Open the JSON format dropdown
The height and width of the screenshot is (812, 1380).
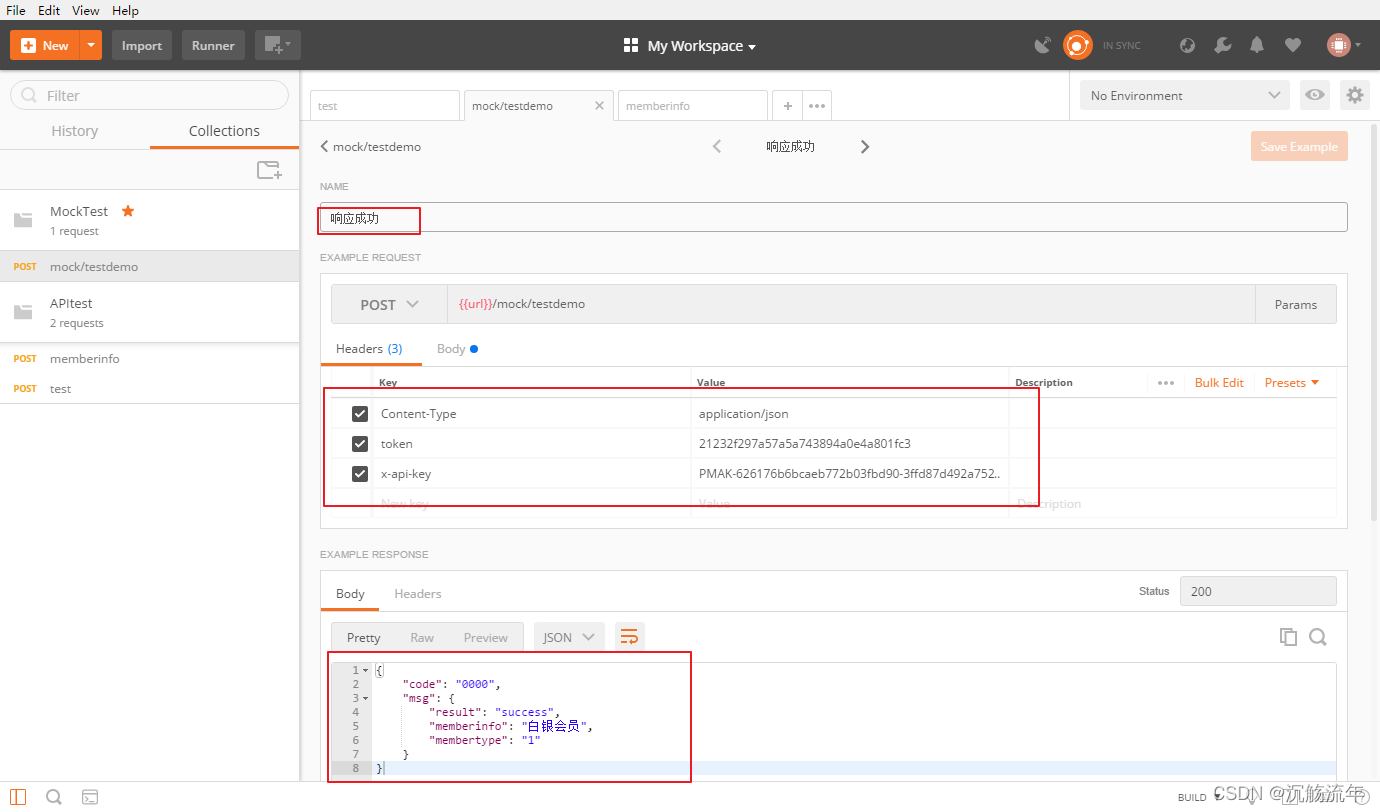[x=569, y=637]
